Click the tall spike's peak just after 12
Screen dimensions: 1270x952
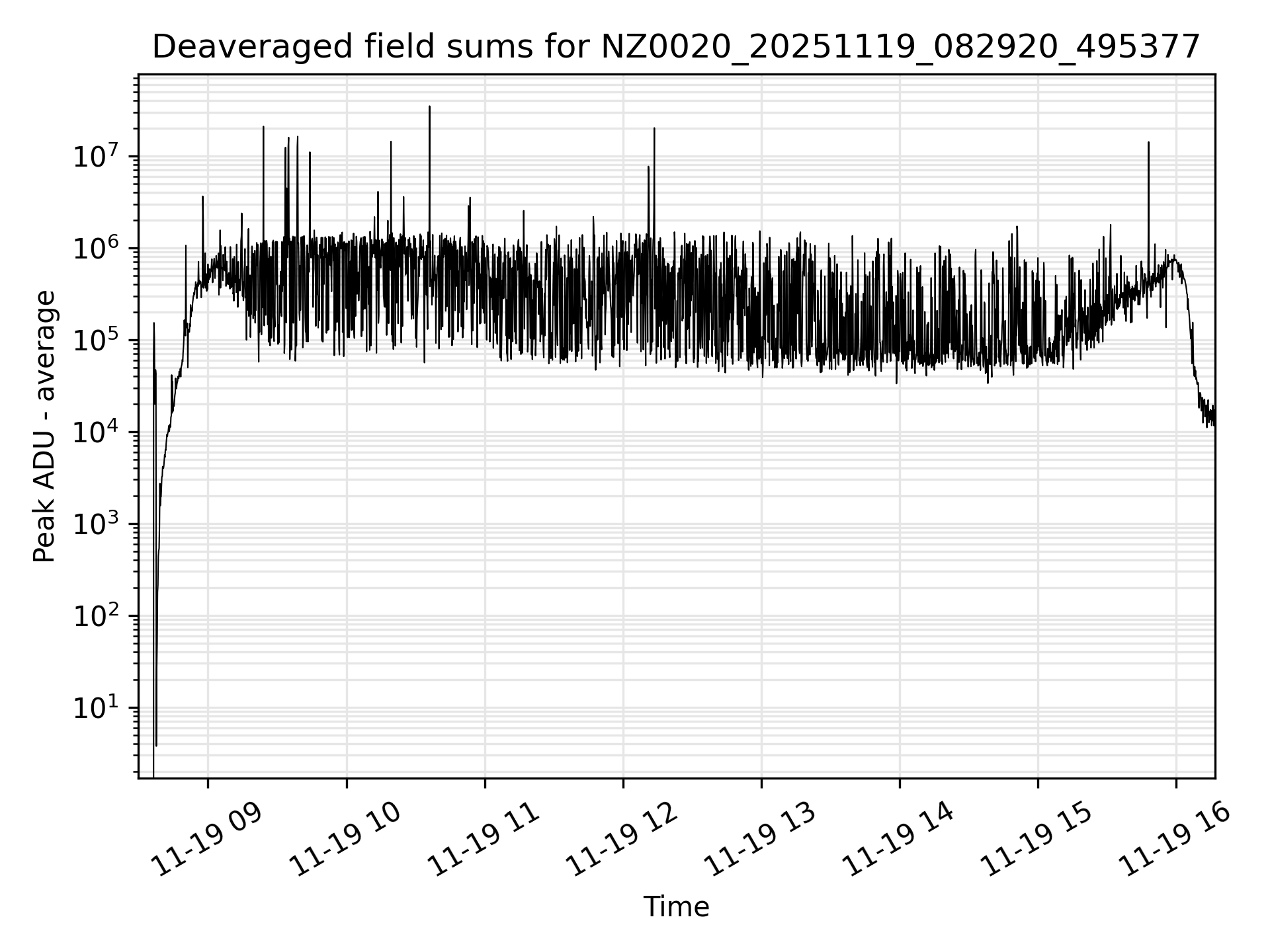[654, 129]
